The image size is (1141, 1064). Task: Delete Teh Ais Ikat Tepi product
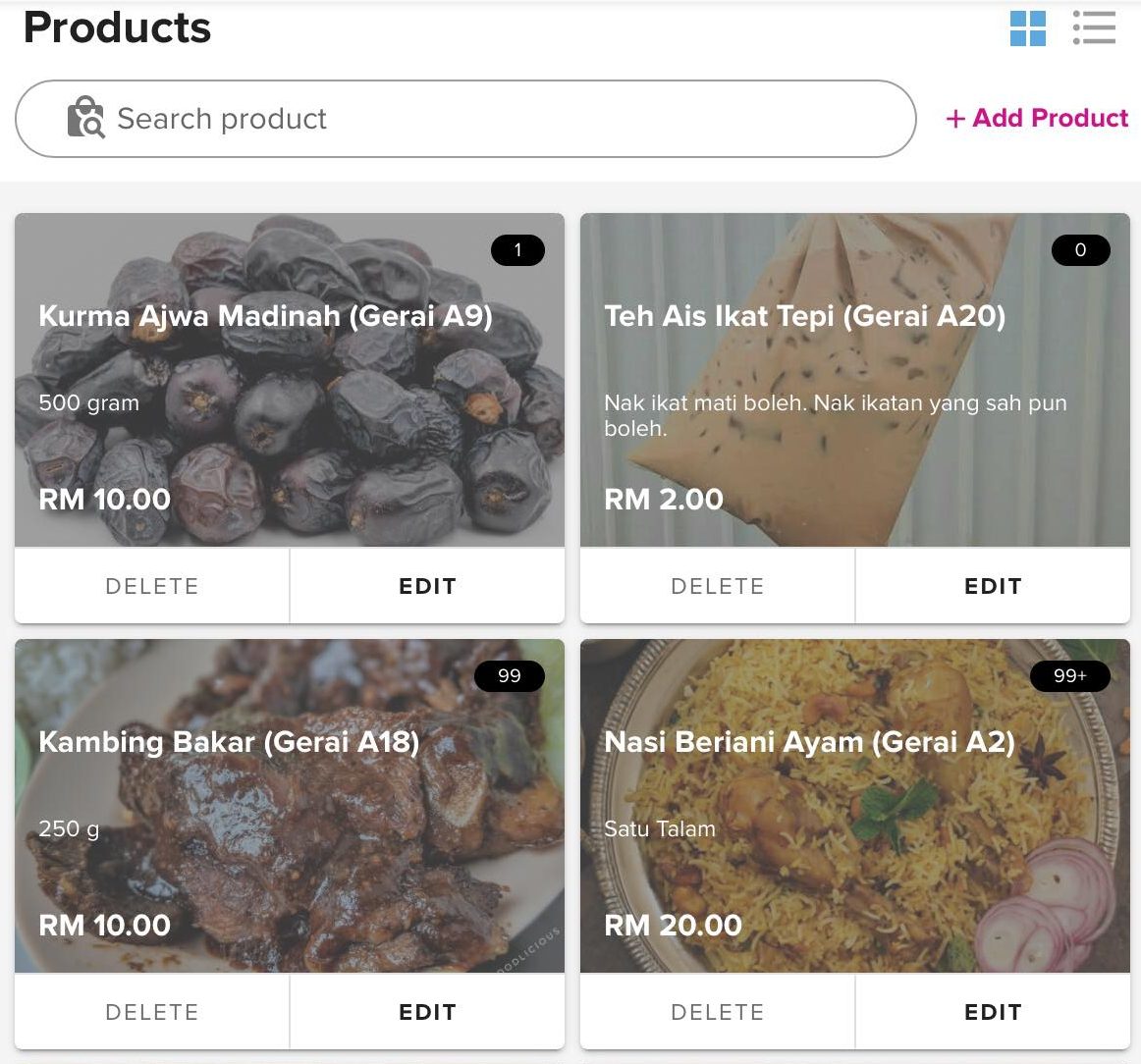pos(718,586)
